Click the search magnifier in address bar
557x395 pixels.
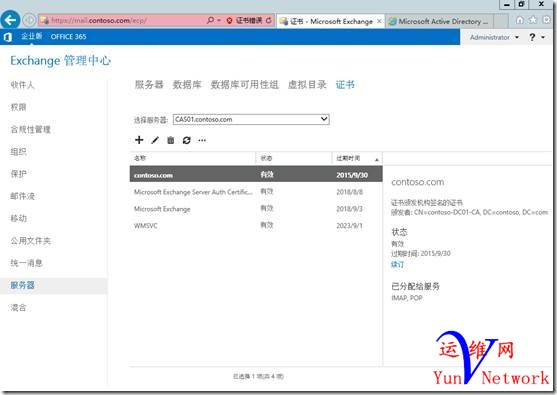(x=210, y=20)
